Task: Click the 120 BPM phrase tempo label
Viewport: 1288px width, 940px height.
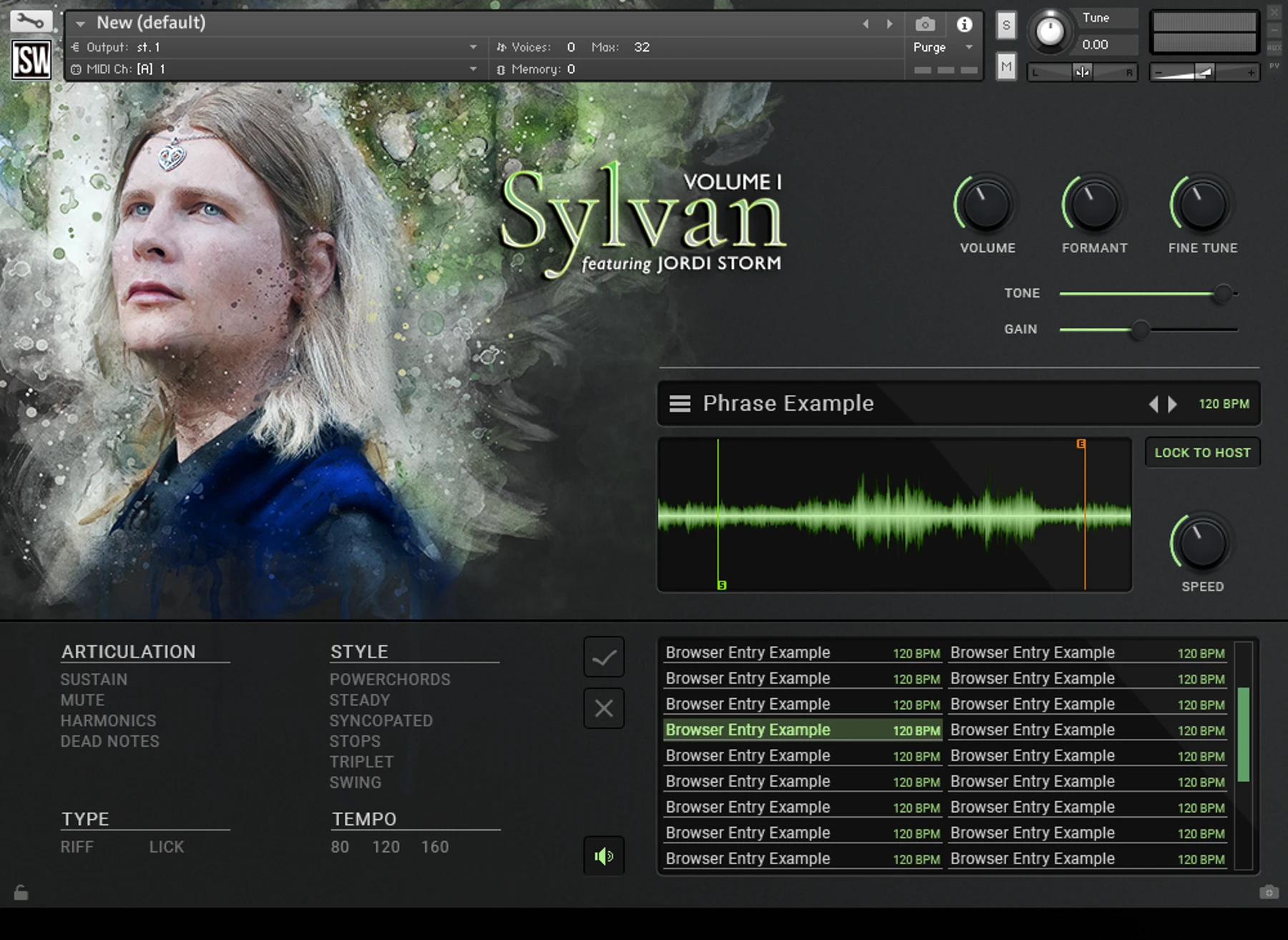Action: [x=1224, y=404]
